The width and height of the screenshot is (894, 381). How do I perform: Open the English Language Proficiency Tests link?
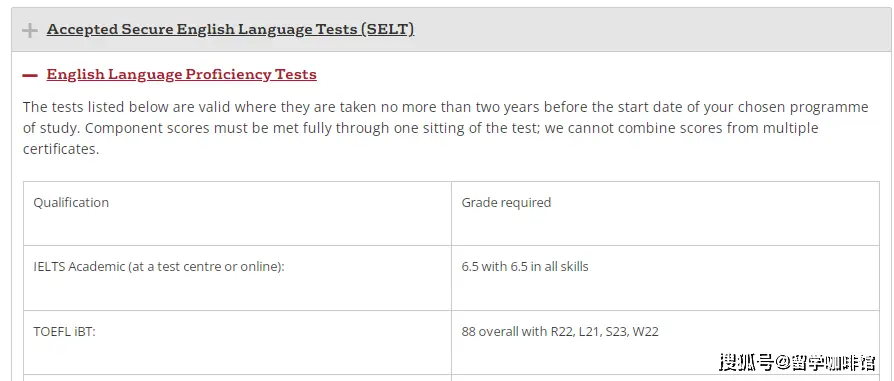point(181,75)
